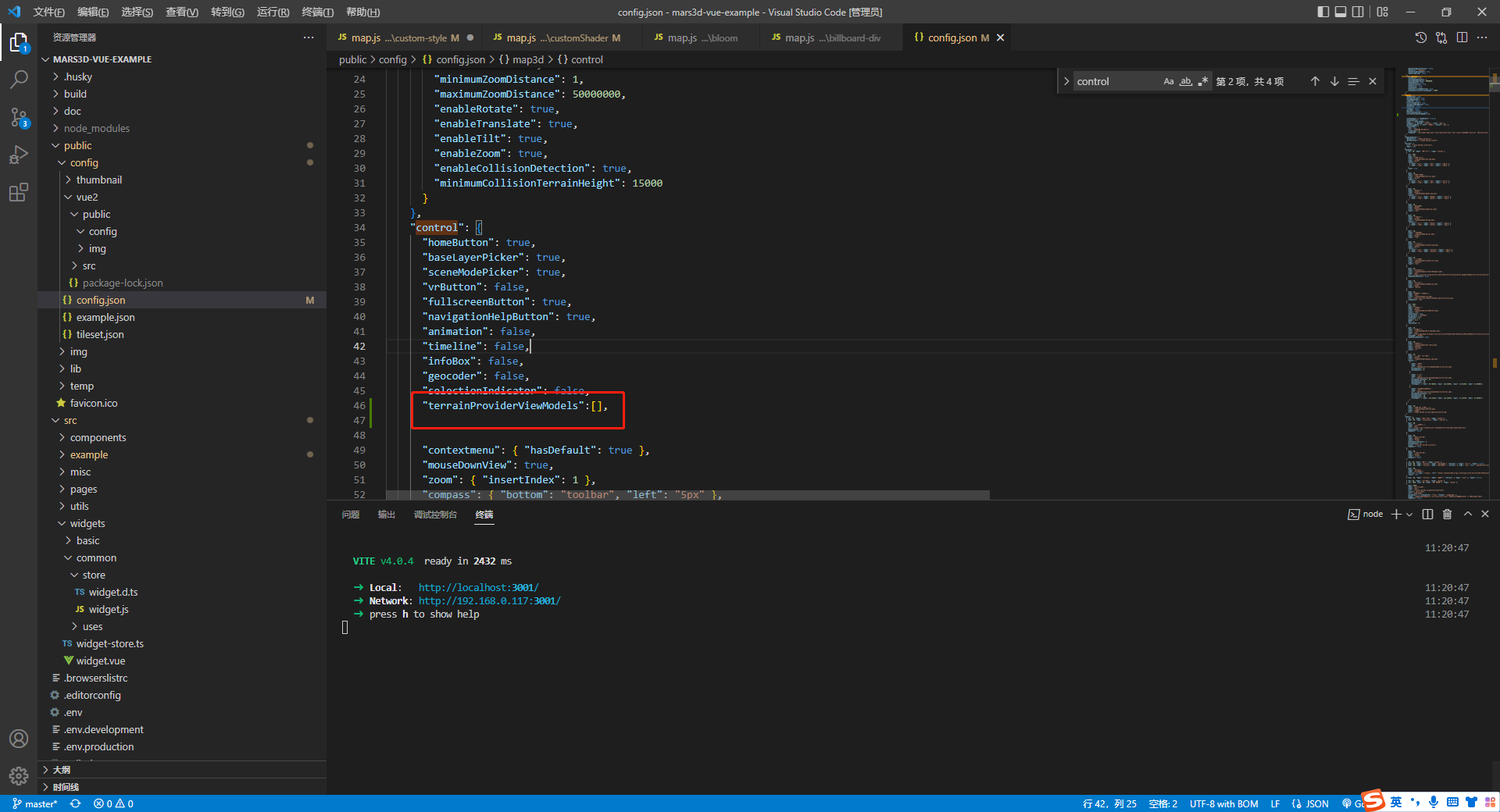Open the Extensions view
This screenshot has height=812, width=1500.
[x=19, y=192]
